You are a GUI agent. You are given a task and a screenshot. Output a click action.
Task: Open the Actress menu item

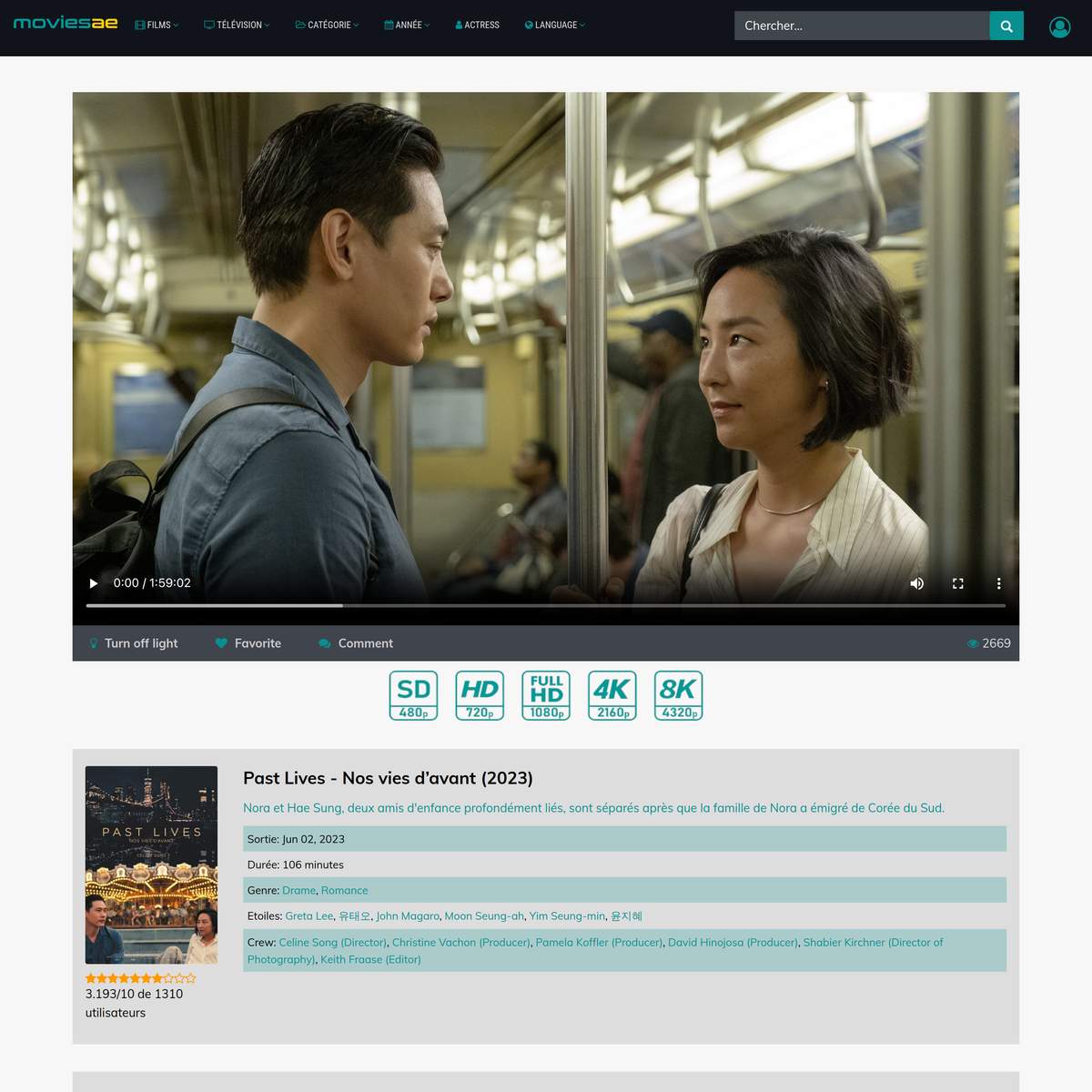(478, 25)
